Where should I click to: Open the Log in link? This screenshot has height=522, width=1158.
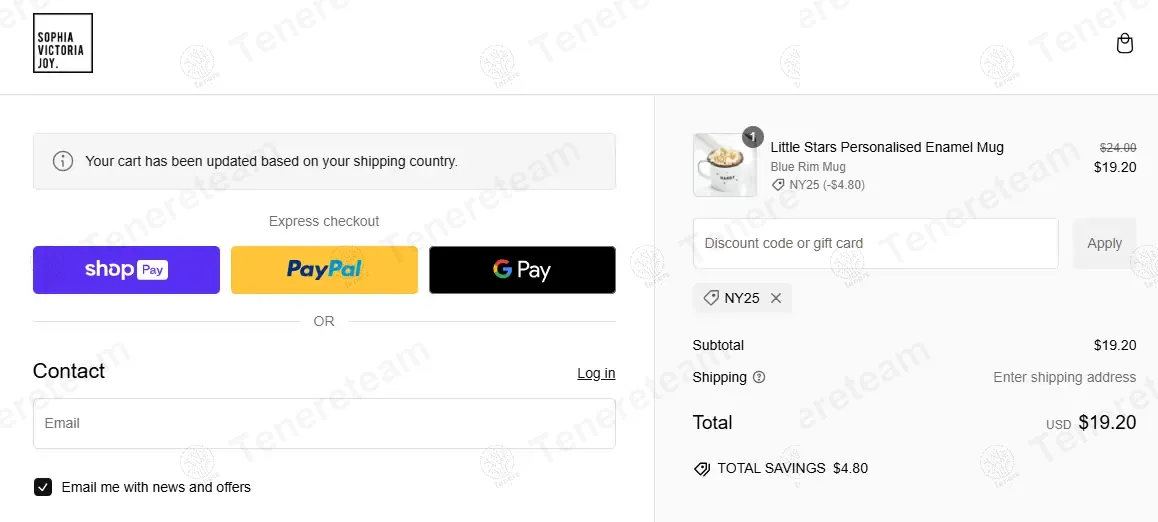pos(596,373)
